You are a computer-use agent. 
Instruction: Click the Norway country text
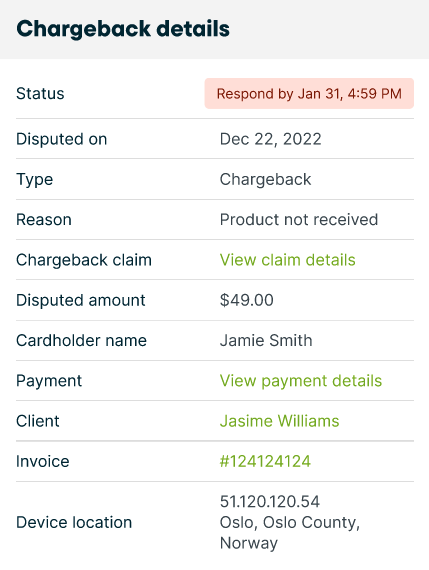click(249, 543)
